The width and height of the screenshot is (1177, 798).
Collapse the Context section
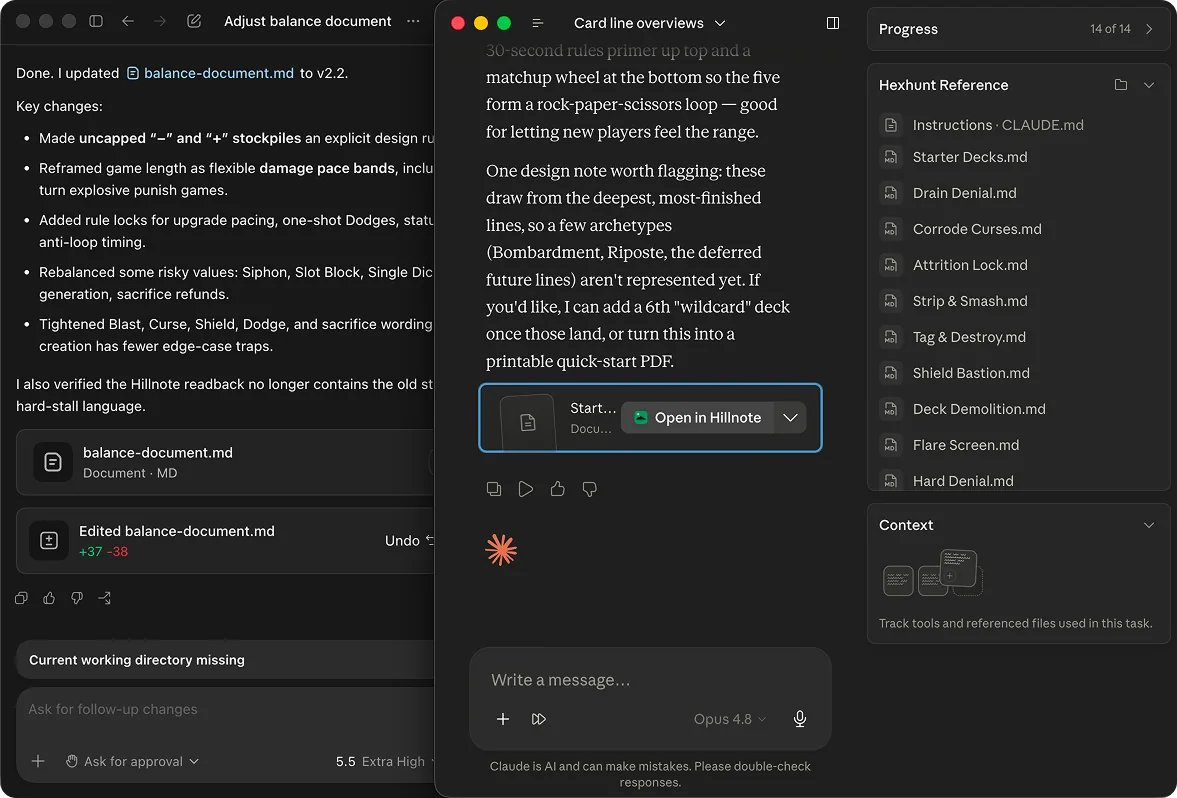point(1149,525)
